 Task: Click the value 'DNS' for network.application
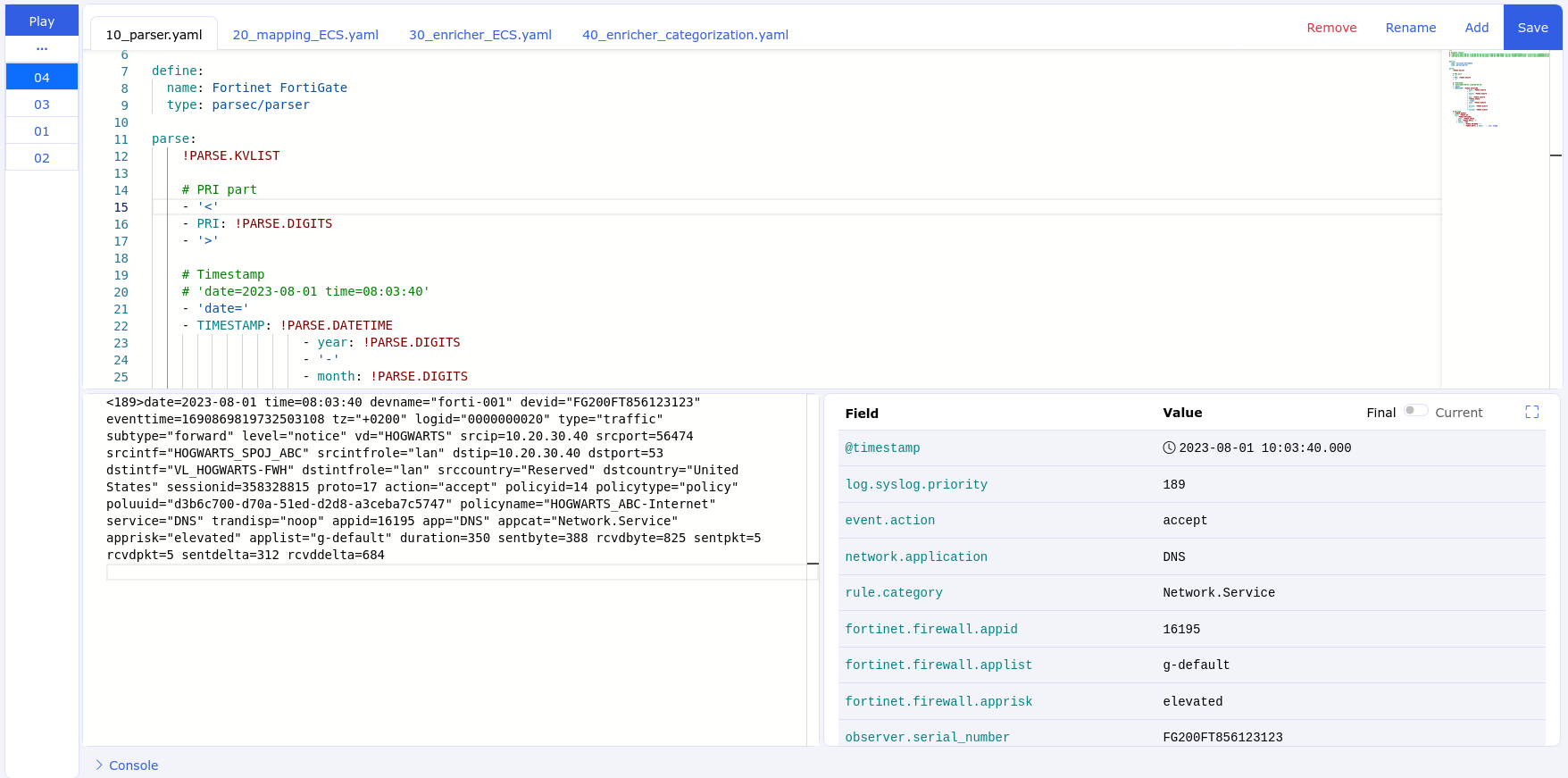click(x=1173, y=556)
